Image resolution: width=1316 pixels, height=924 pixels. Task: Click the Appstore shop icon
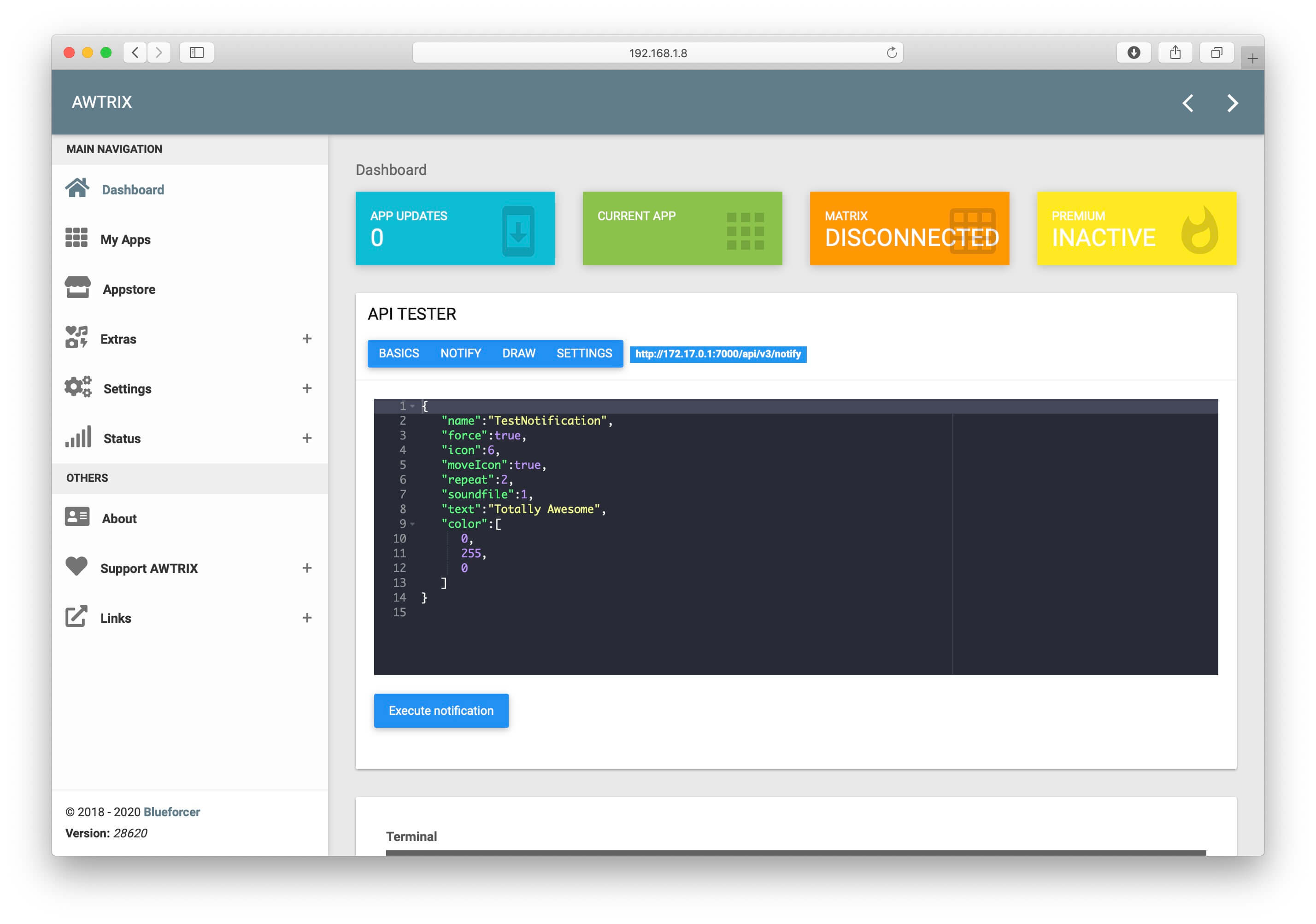(x=77, y=287)
